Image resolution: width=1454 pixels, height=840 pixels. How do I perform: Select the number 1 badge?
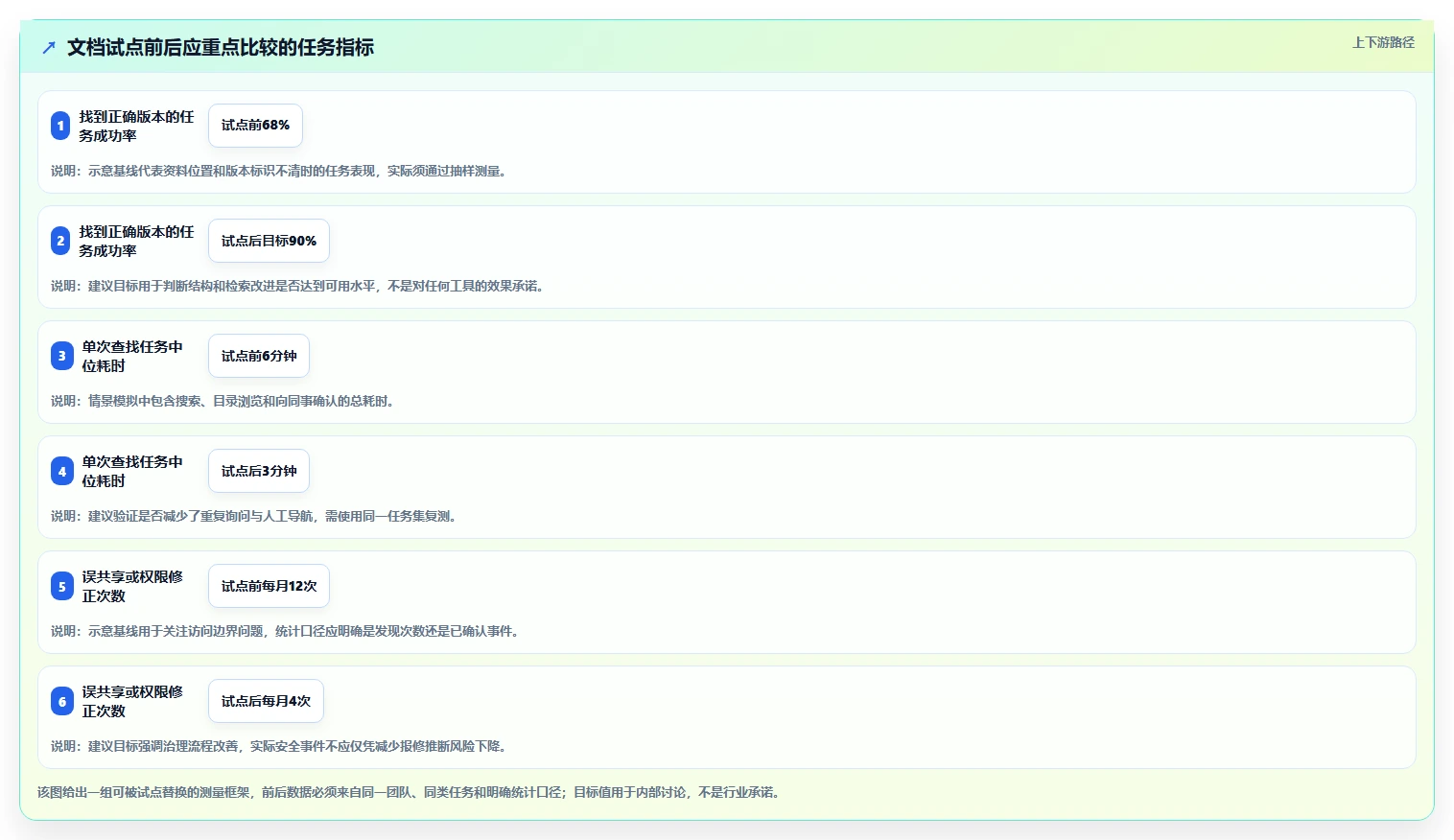(60, 126)
